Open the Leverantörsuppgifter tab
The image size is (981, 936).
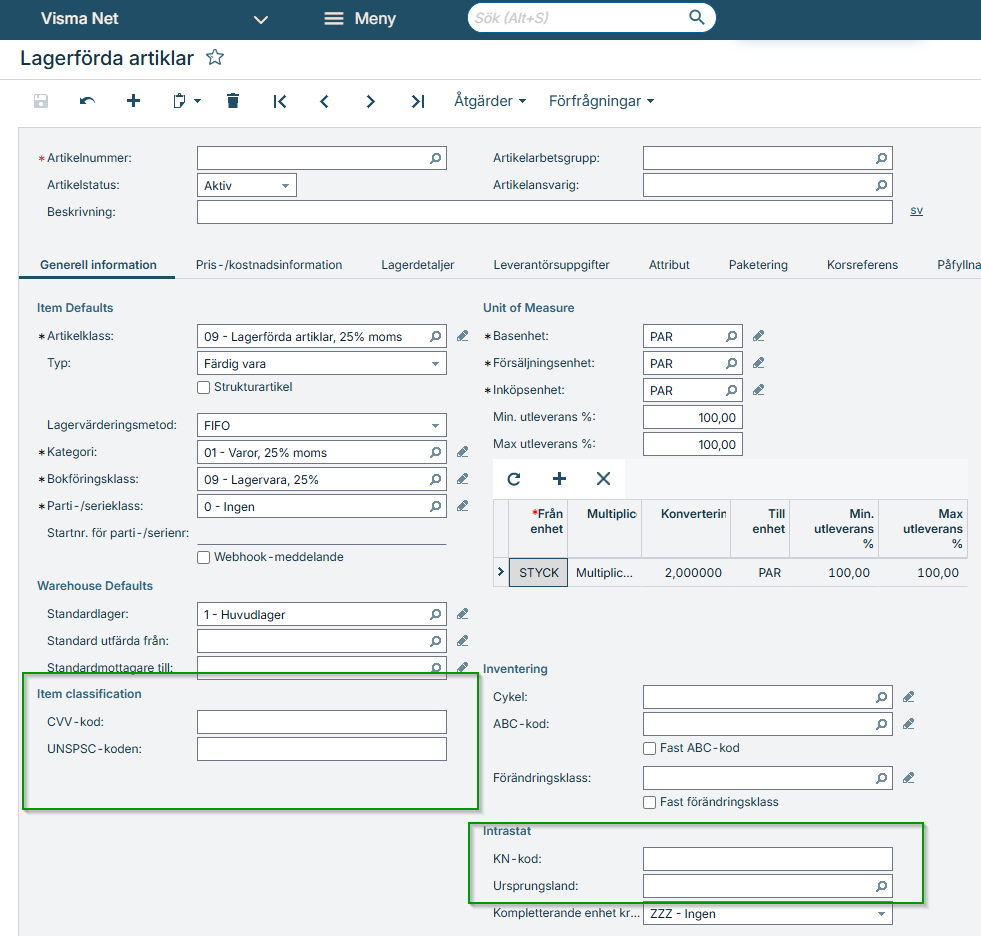(x=551, y=265)
